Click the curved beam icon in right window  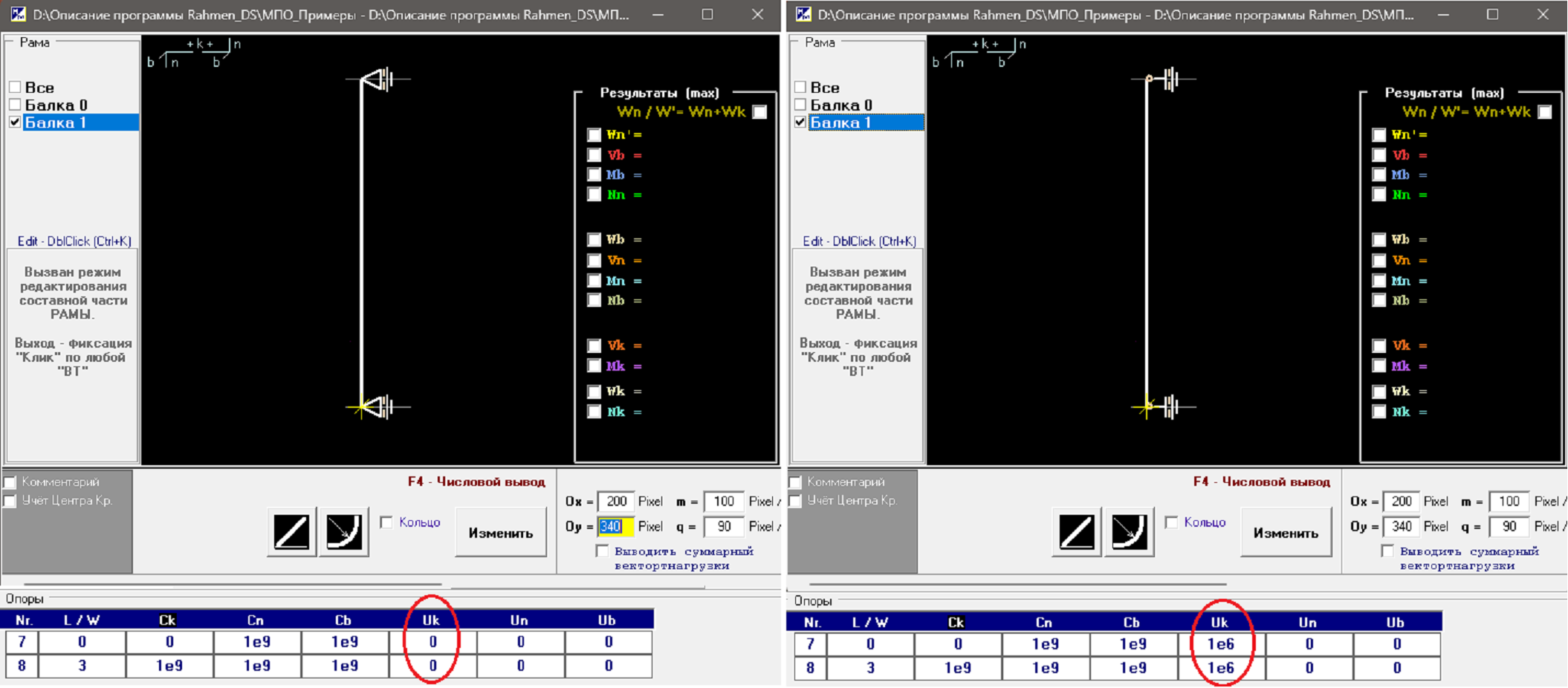click(x=1129, y=531)
